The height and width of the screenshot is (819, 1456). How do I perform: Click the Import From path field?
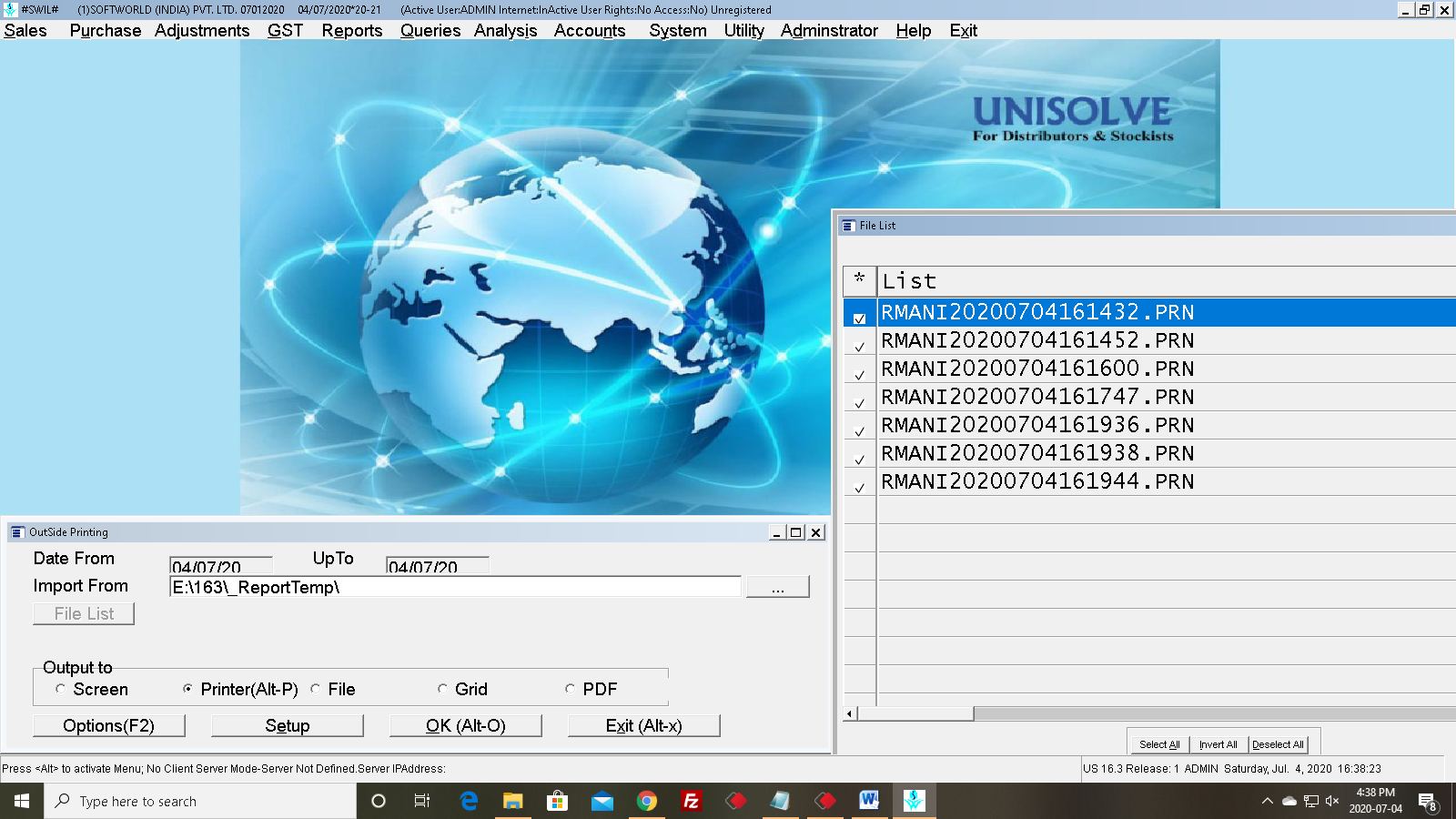click(x=455, y=587)
